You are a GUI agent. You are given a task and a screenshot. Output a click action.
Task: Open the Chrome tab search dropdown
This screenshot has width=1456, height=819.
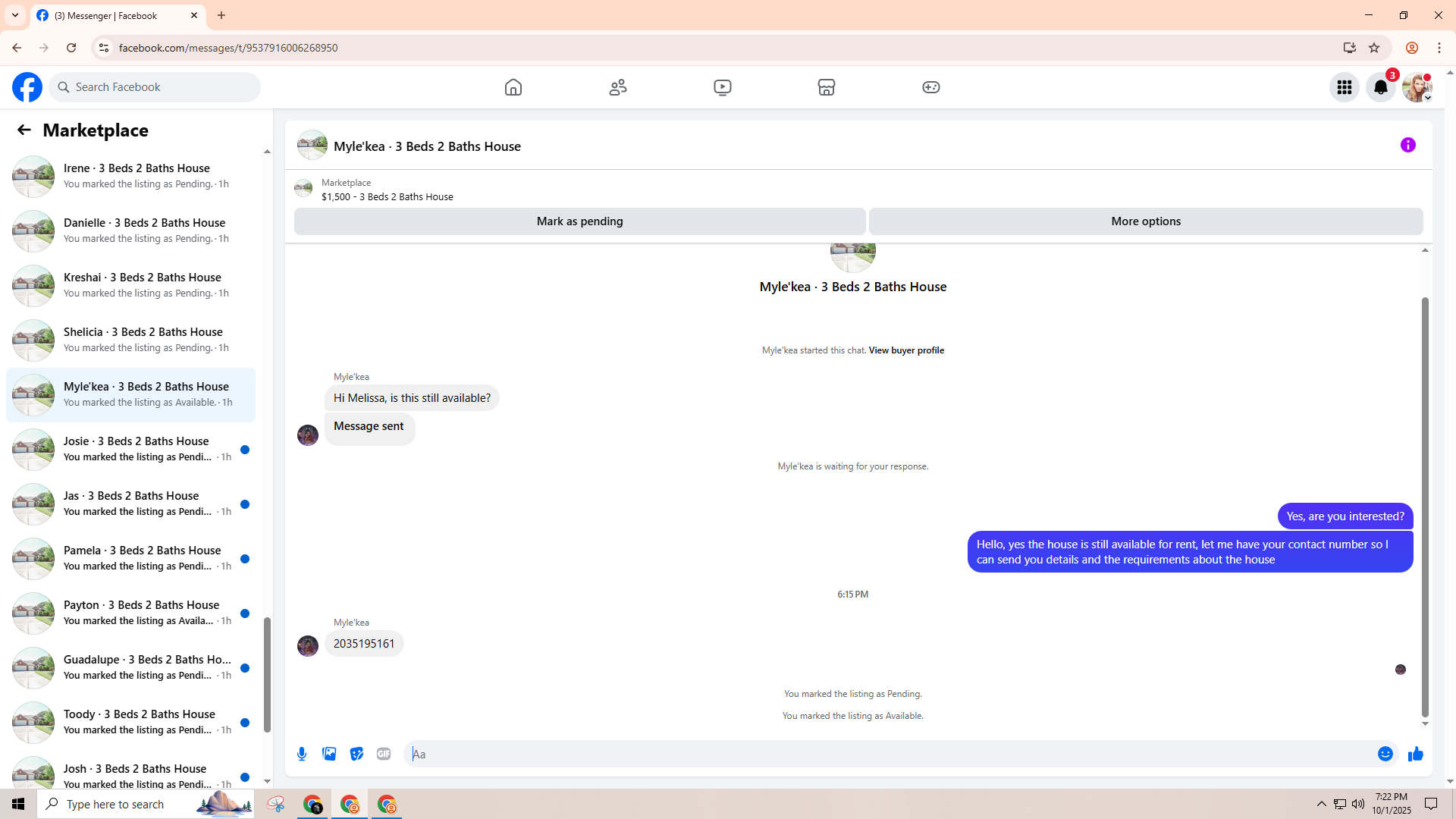(x=15, y=15)
